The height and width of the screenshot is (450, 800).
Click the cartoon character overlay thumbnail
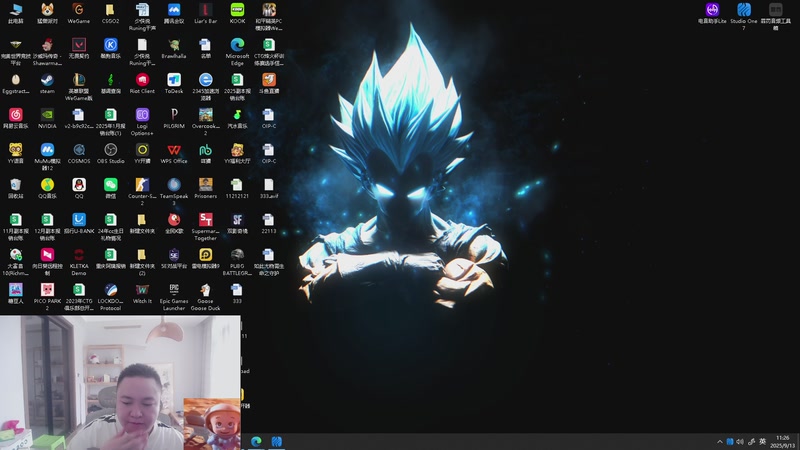click(x=212, y=424)
